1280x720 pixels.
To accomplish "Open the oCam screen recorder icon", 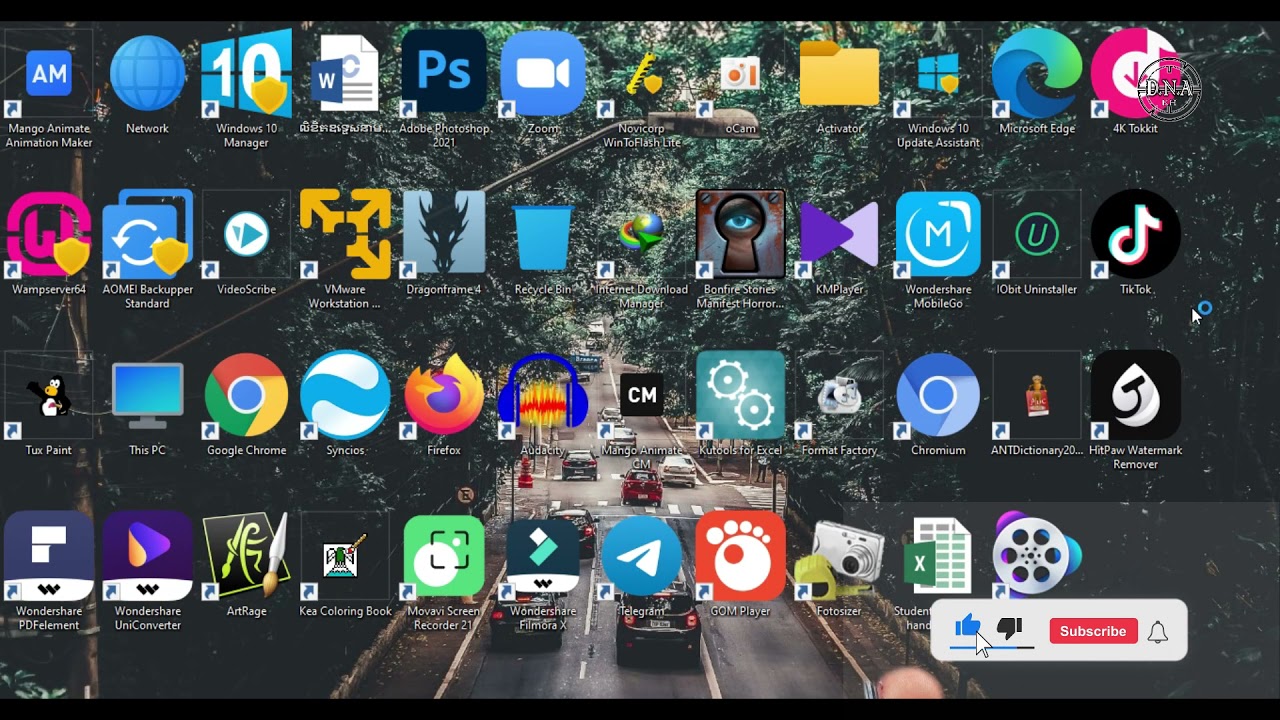I will click(740, 75).
